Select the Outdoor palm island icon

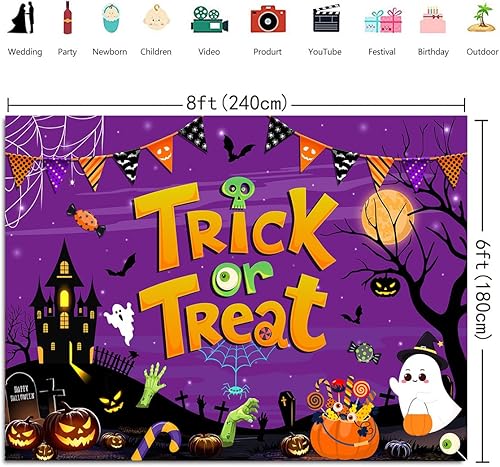[481, 18]
